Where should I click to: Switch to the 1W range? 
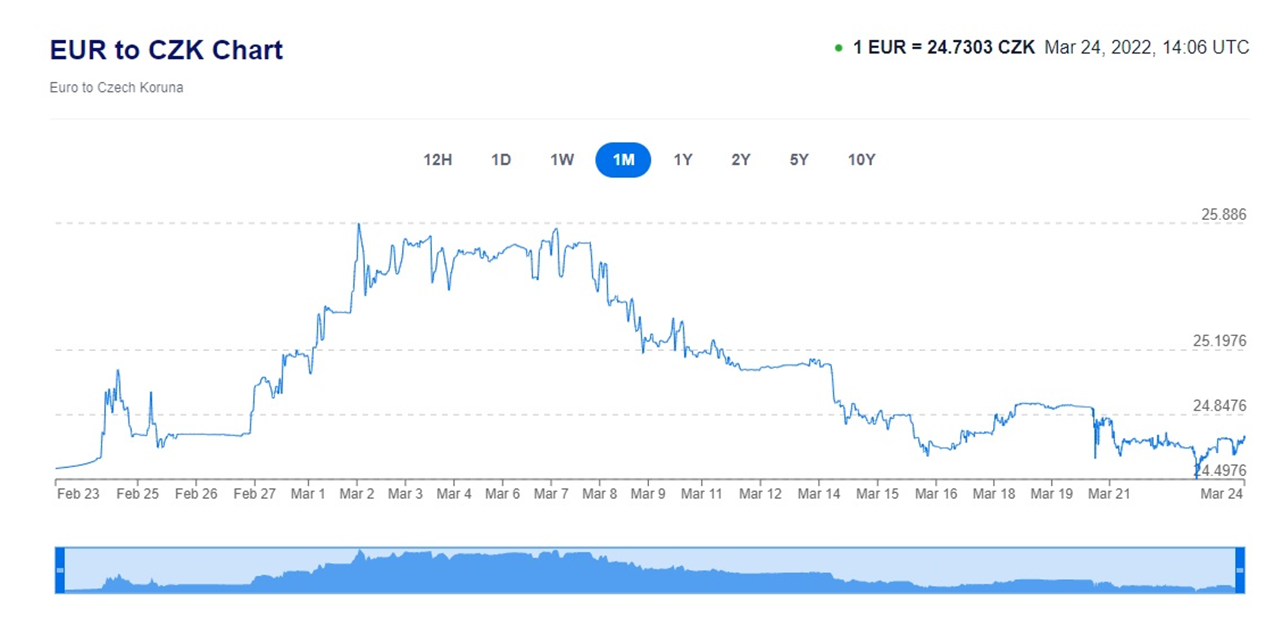pyautogui.click(x=562, y=160)
